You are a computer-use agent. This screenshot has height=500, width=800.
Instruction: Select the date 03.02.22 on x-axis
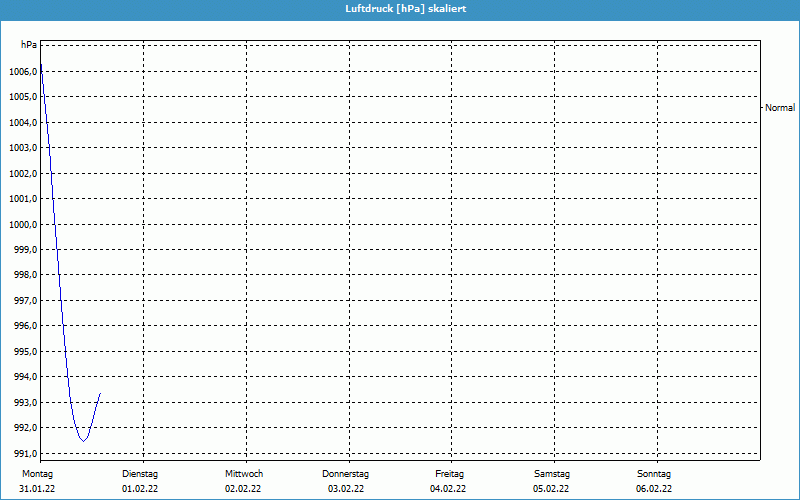pyautogui.click(x=346, y=489)
